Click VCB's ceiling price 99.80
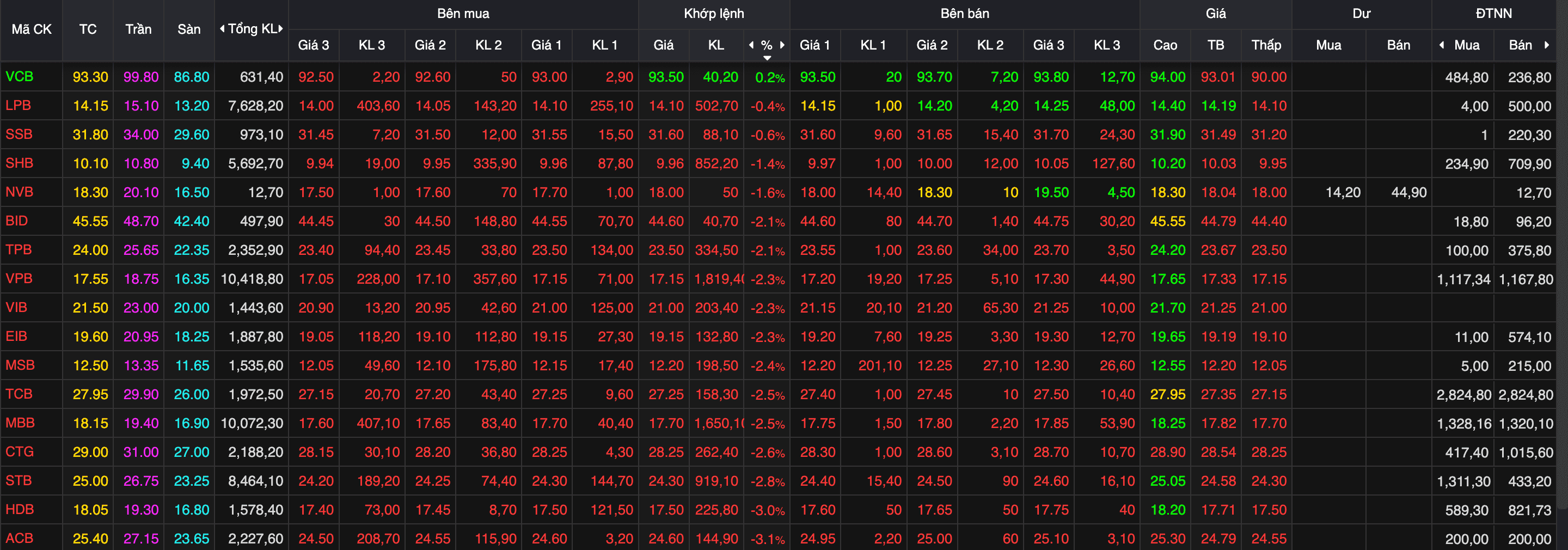The image size is (1568, 550). pos(140,77)
